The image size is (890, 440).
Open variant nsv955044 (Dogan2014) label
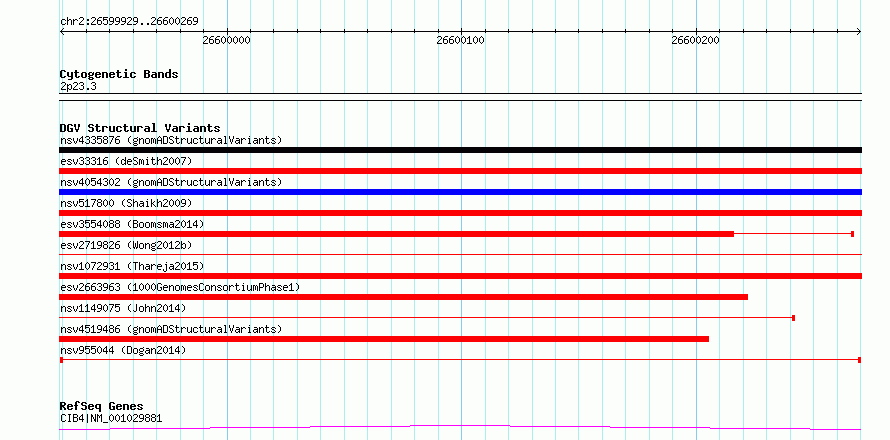123,350
